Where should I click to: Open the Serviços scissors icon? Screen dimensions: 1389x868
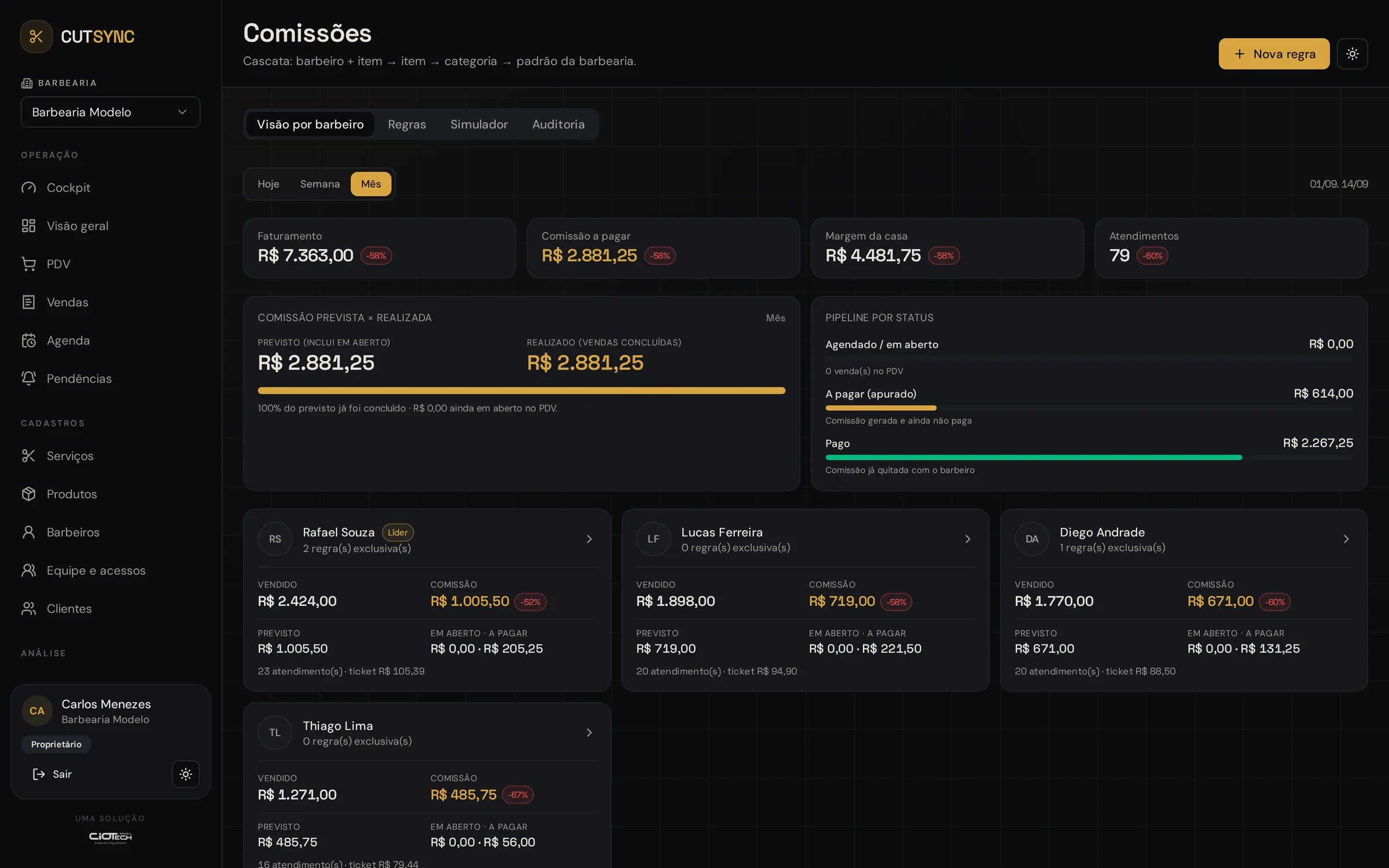[x=28, y=456]
